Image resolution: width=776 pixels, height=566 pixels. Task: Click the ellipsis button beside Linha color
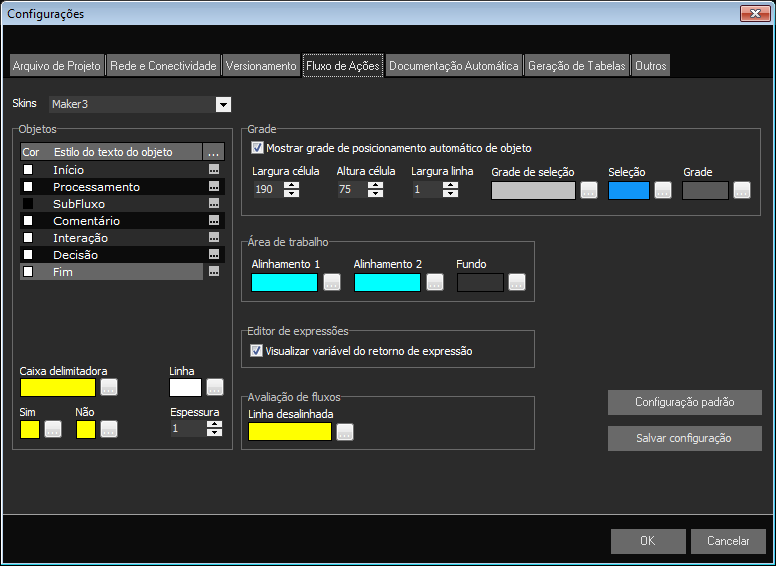coord(215,388)
